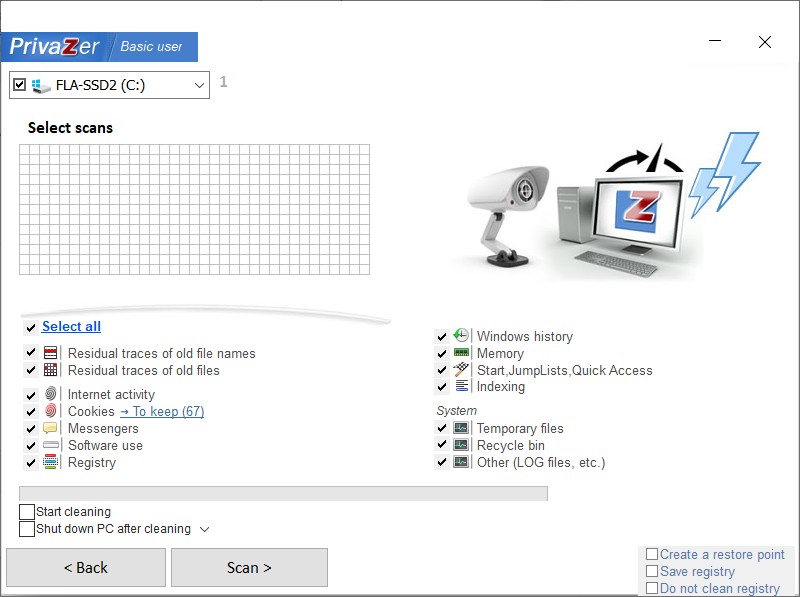Click the Start, JumpLists, Quick Access icon
Viewport: 800px width, 597px height.
coord(461,369)
